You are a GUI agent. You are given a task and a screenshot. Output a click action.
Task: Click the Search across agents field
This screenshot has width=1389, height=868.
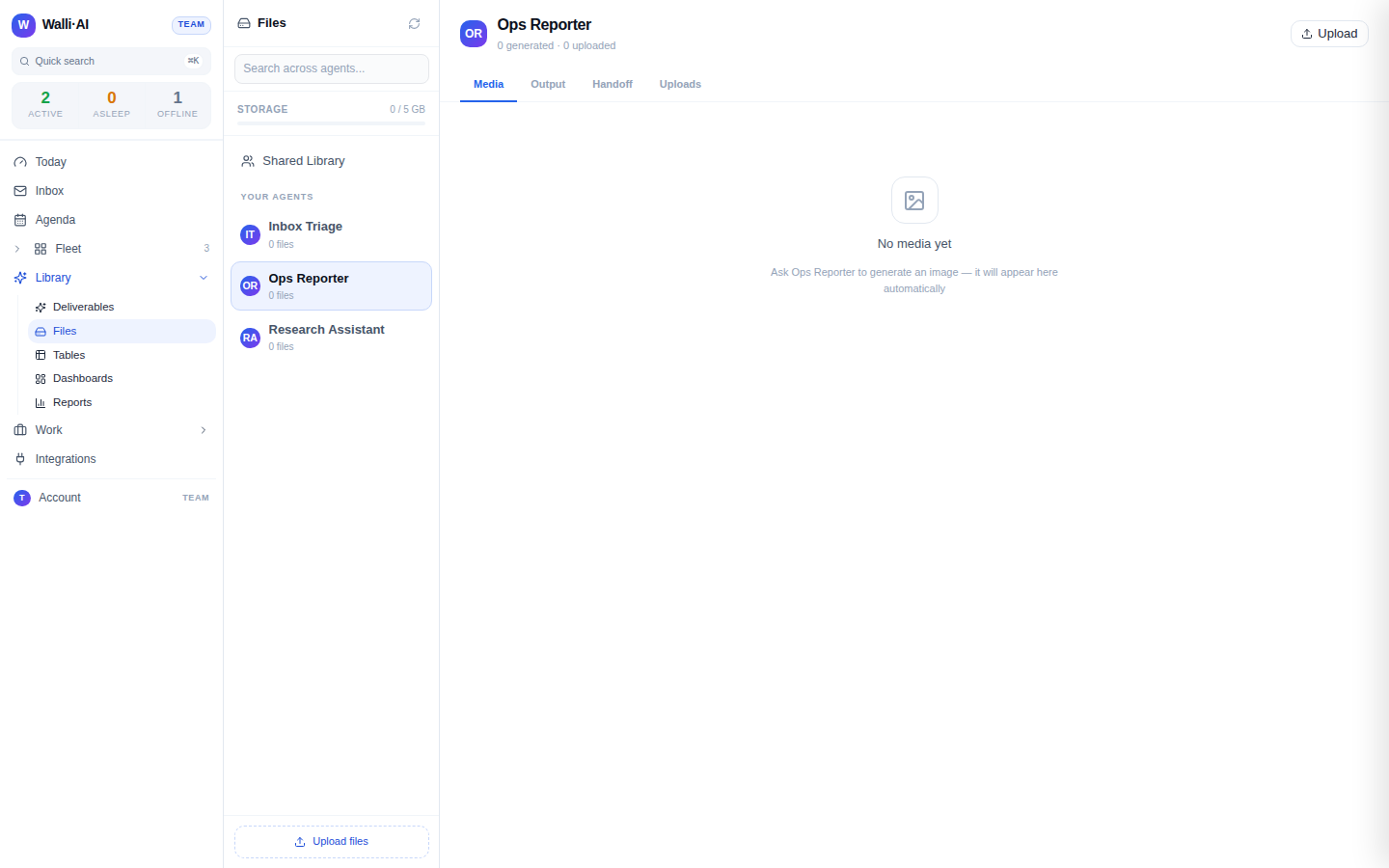coord(332,68)
